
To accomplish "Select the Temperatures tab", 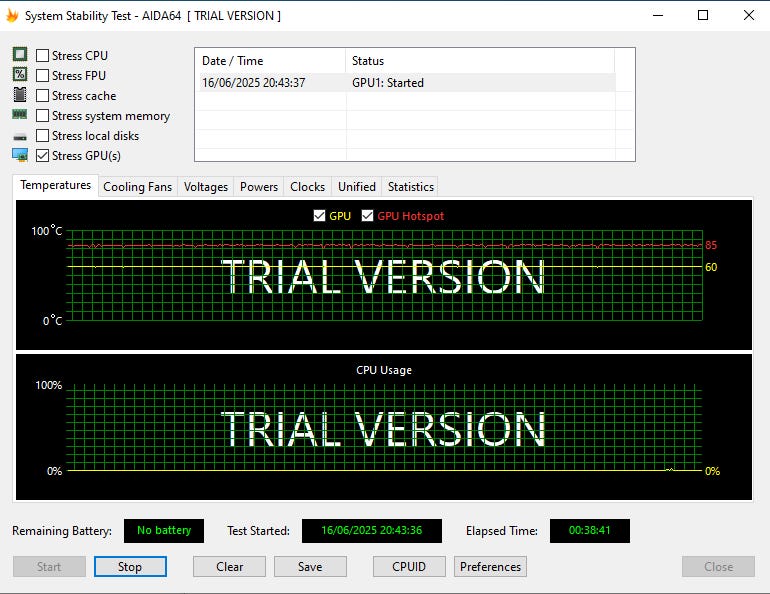I will [55, 186].
